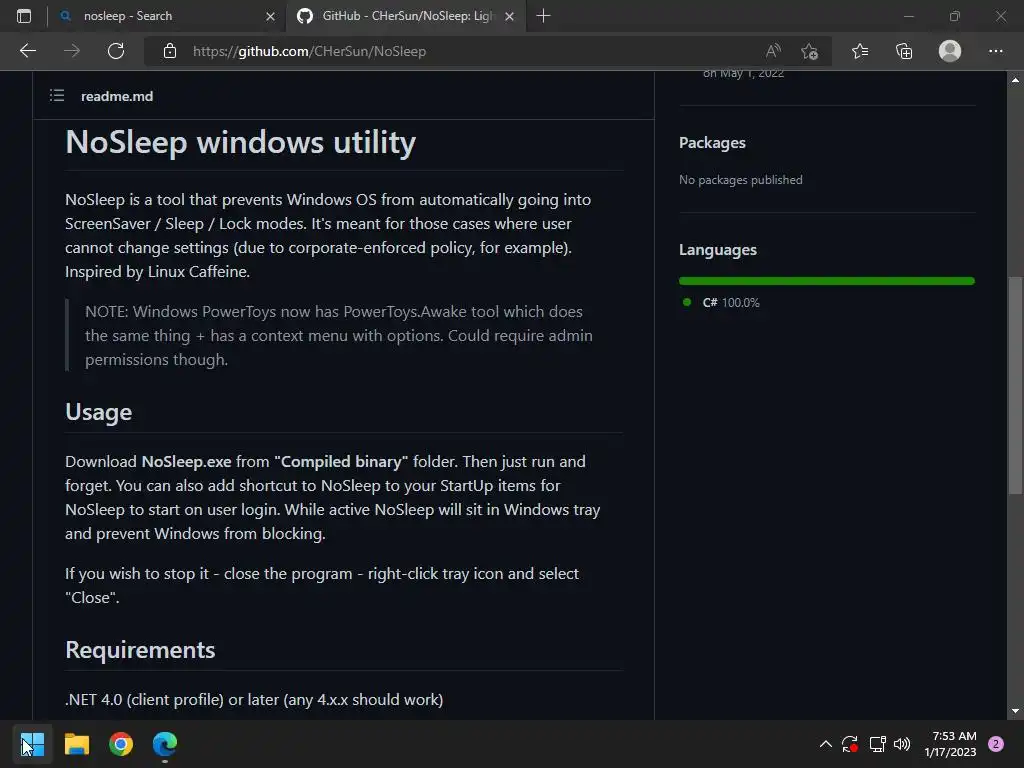1024x768 pixels.
Task: Open notification center badge
Action: (x=996, y=744)
